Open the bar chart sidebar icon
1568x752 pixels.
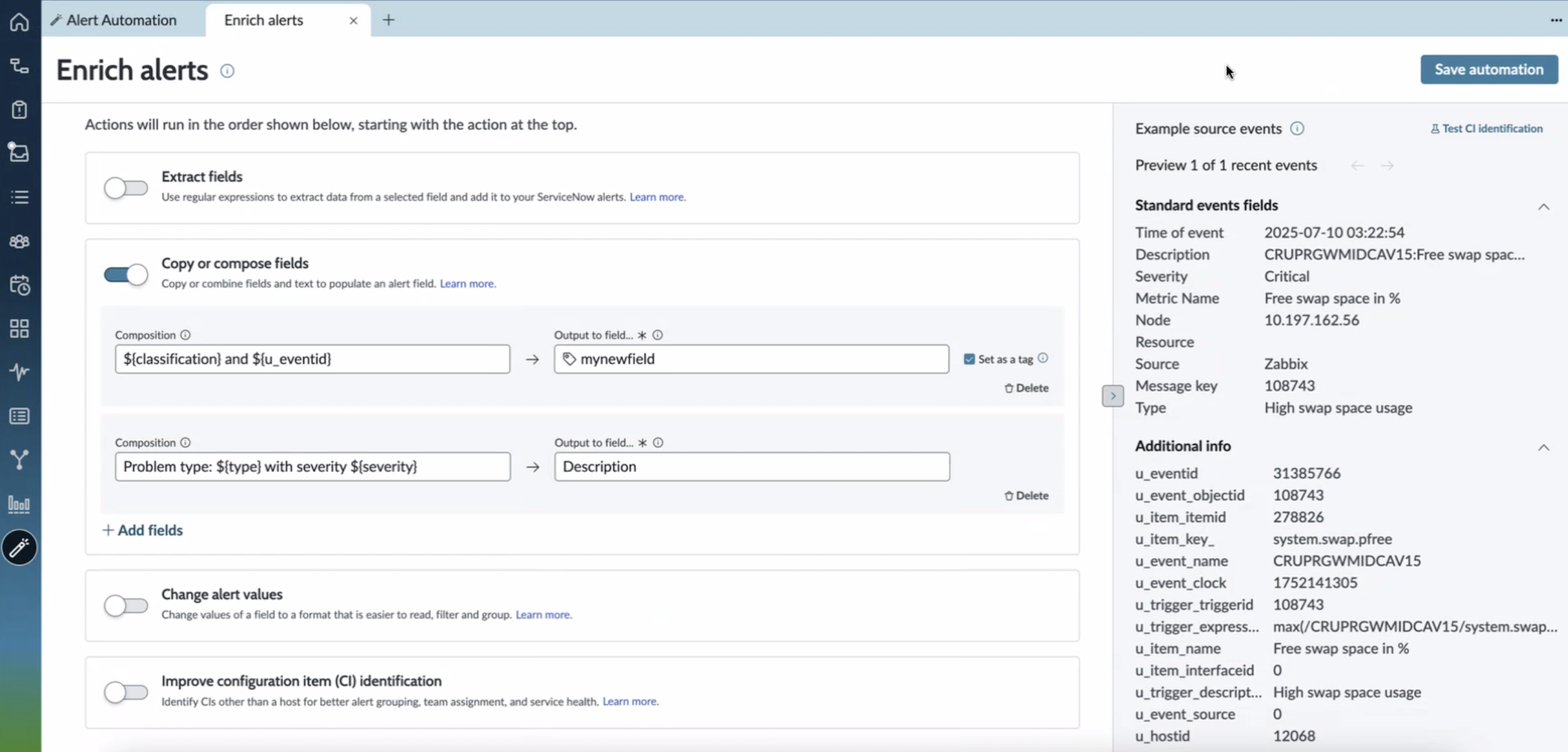(x=19, y=504)
